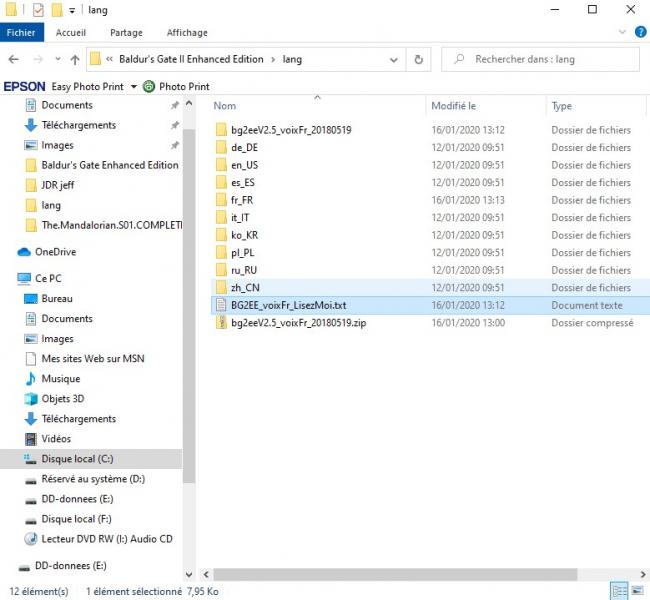Open Bureau under Ce PC
Viewport: 650px width, 600px height.
click(x=57, y=299)
